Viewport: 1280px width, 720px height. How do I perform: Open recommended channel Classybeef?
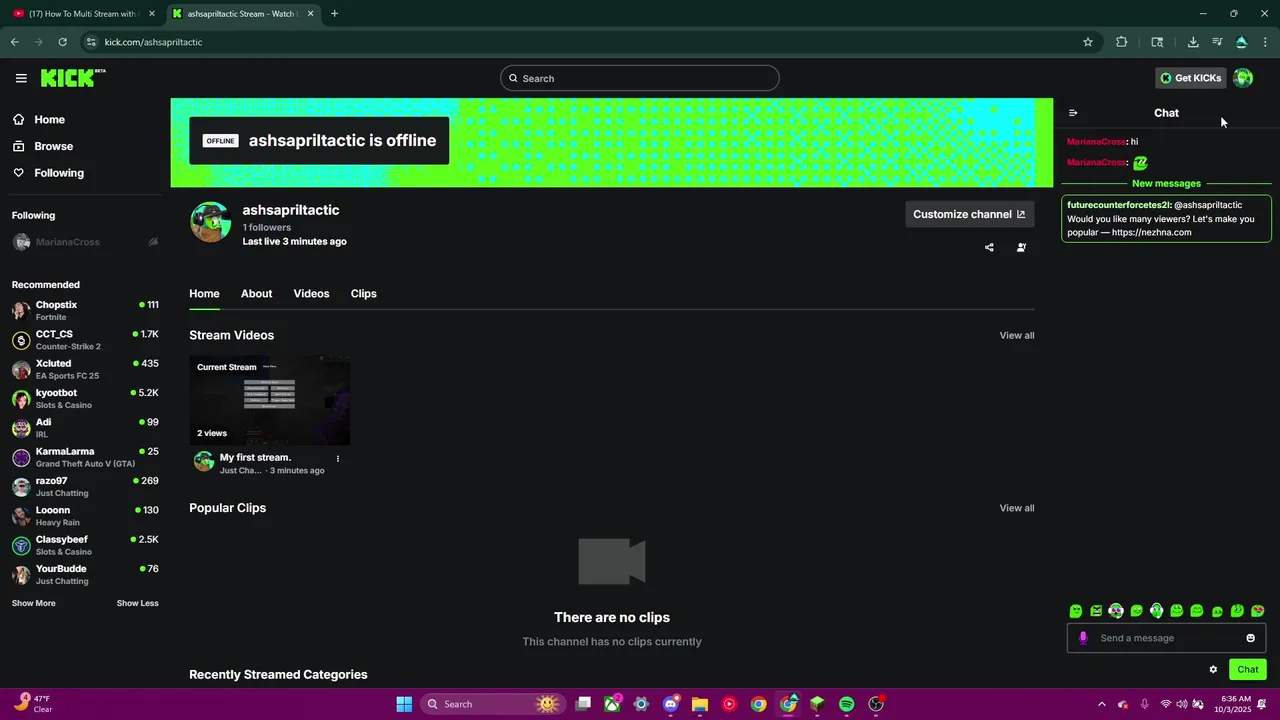85,545
